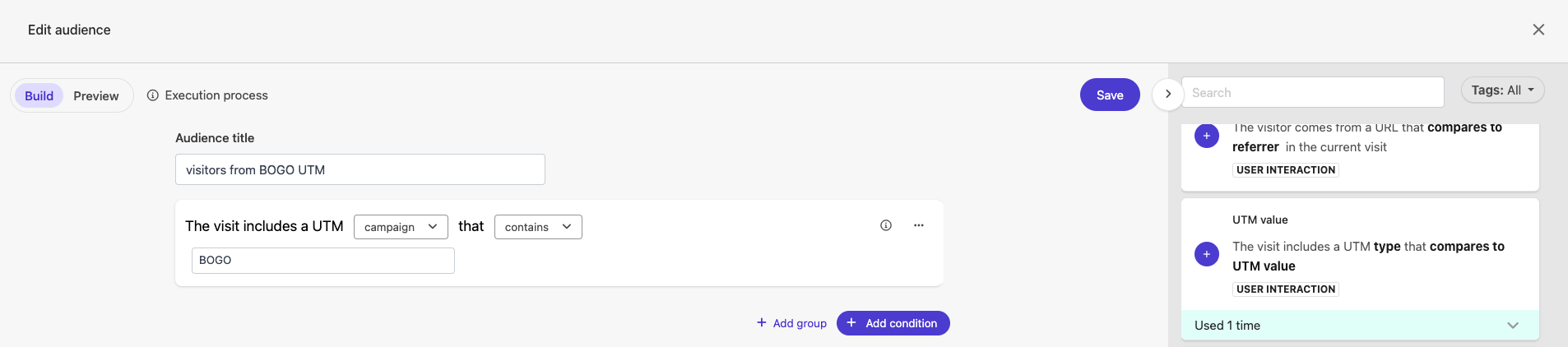Click the BOGO value input field

coord(322,260)
